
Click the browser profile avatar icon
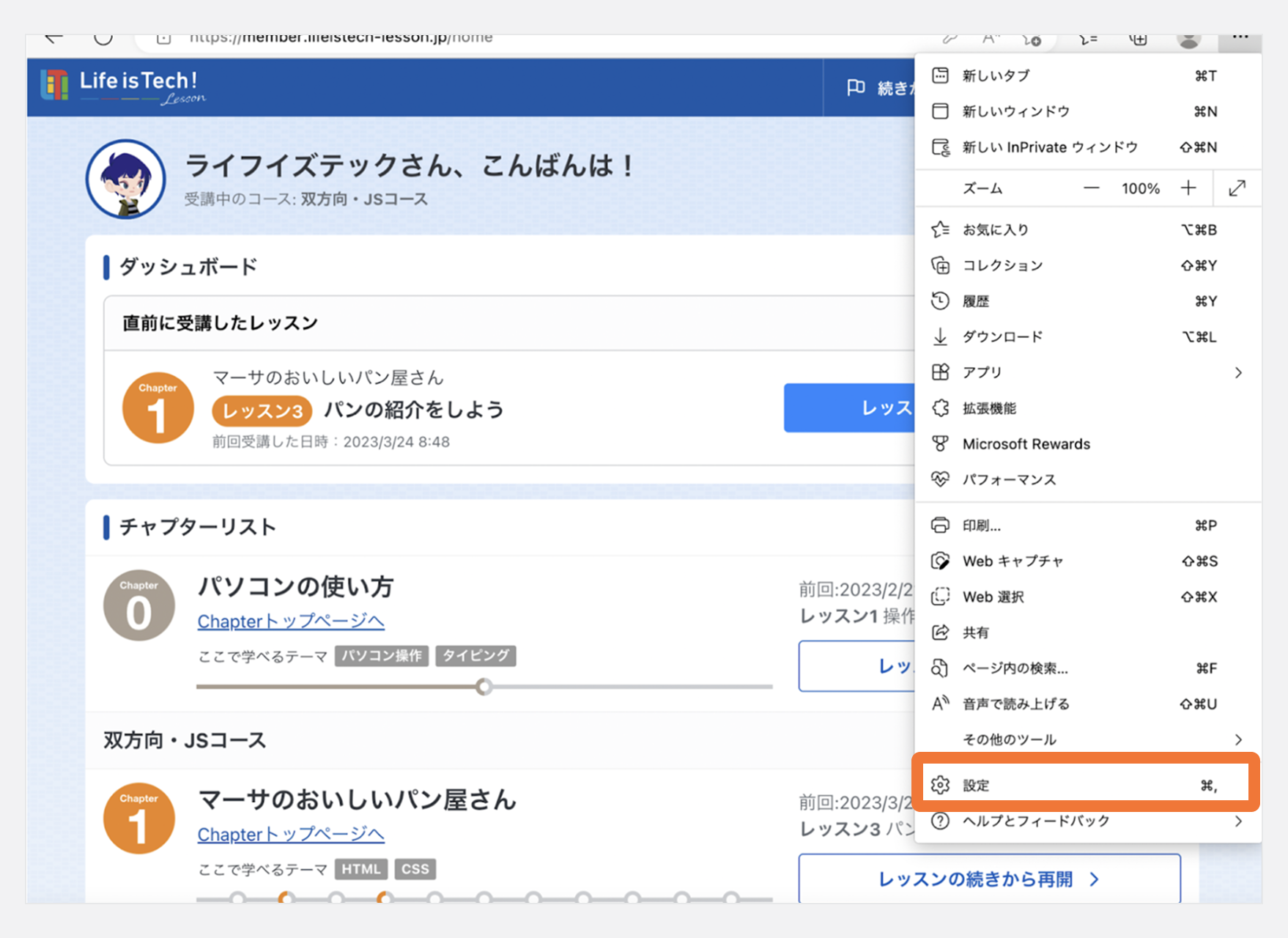(1188, 41)
